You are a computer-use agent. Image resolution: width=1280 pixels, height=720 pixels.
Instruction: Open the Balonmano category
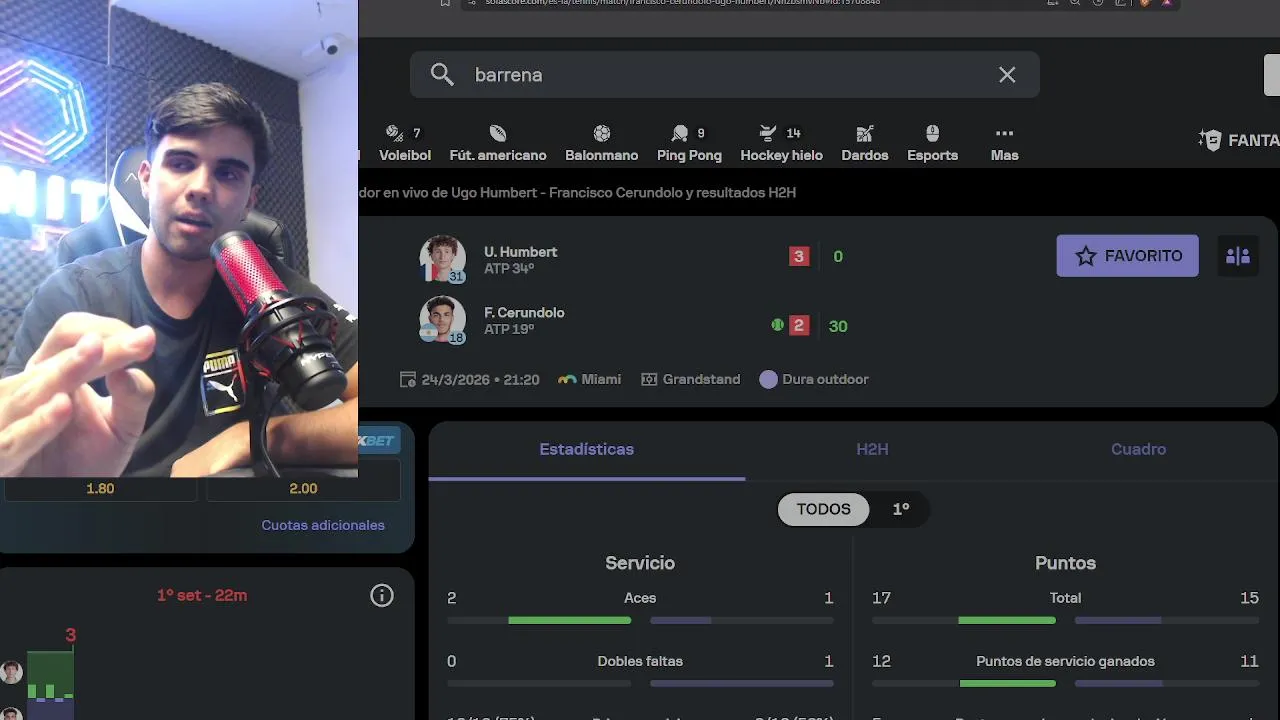[601, 144]
